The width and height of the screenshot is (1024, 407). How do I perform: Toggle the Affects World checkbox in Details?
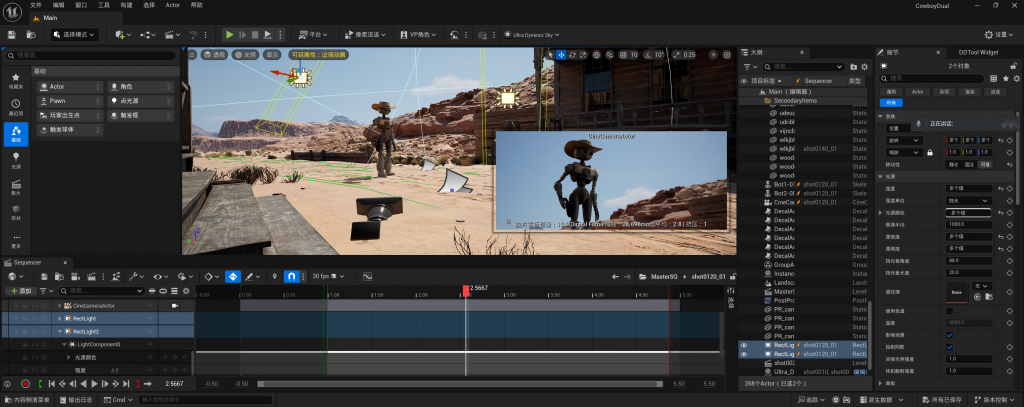pos(949,335)
